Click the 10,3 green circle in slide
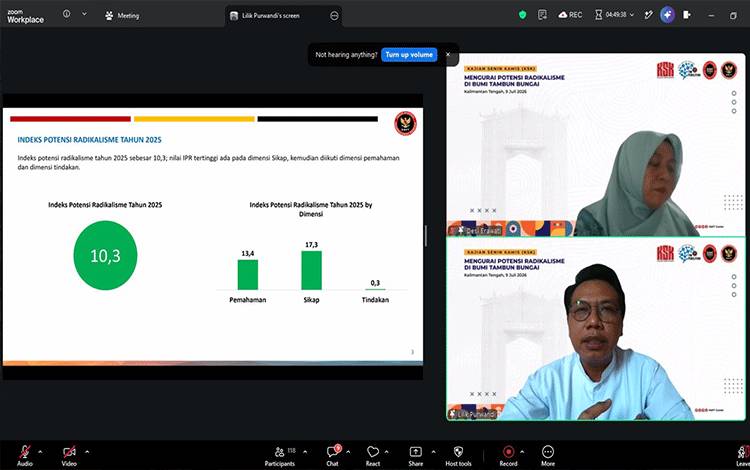Screen dimensions: 750x470 click(105, 255)
